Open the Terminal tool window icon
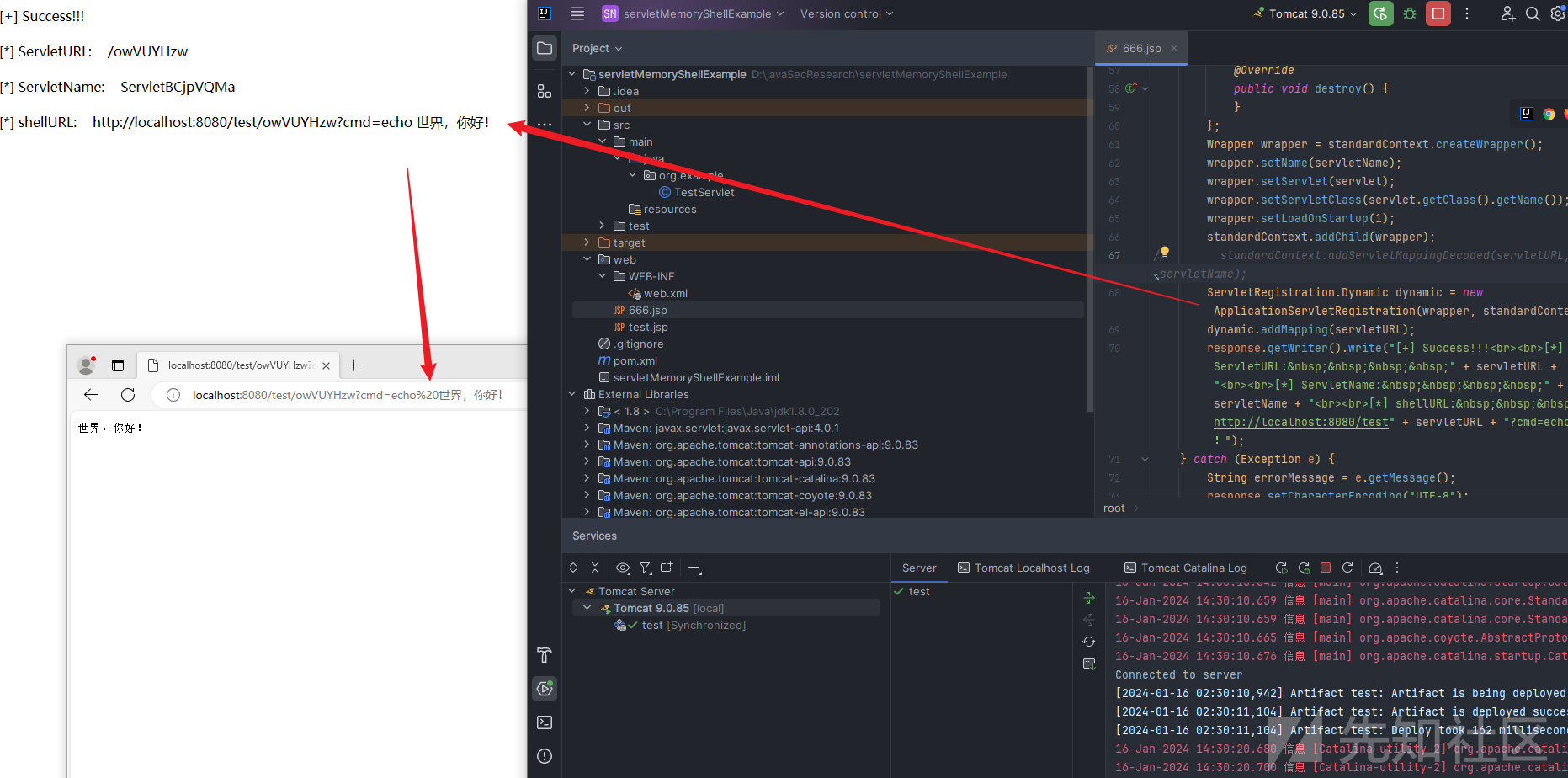This screenshot has height=778, width=1568. pos(545,722)
